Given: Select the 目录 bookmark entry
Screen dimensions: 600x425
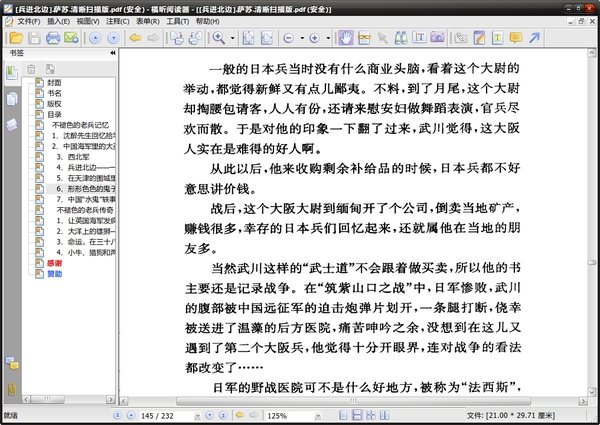Looking at the screenshot, I should pyautogui.click(x=54, y=114).
